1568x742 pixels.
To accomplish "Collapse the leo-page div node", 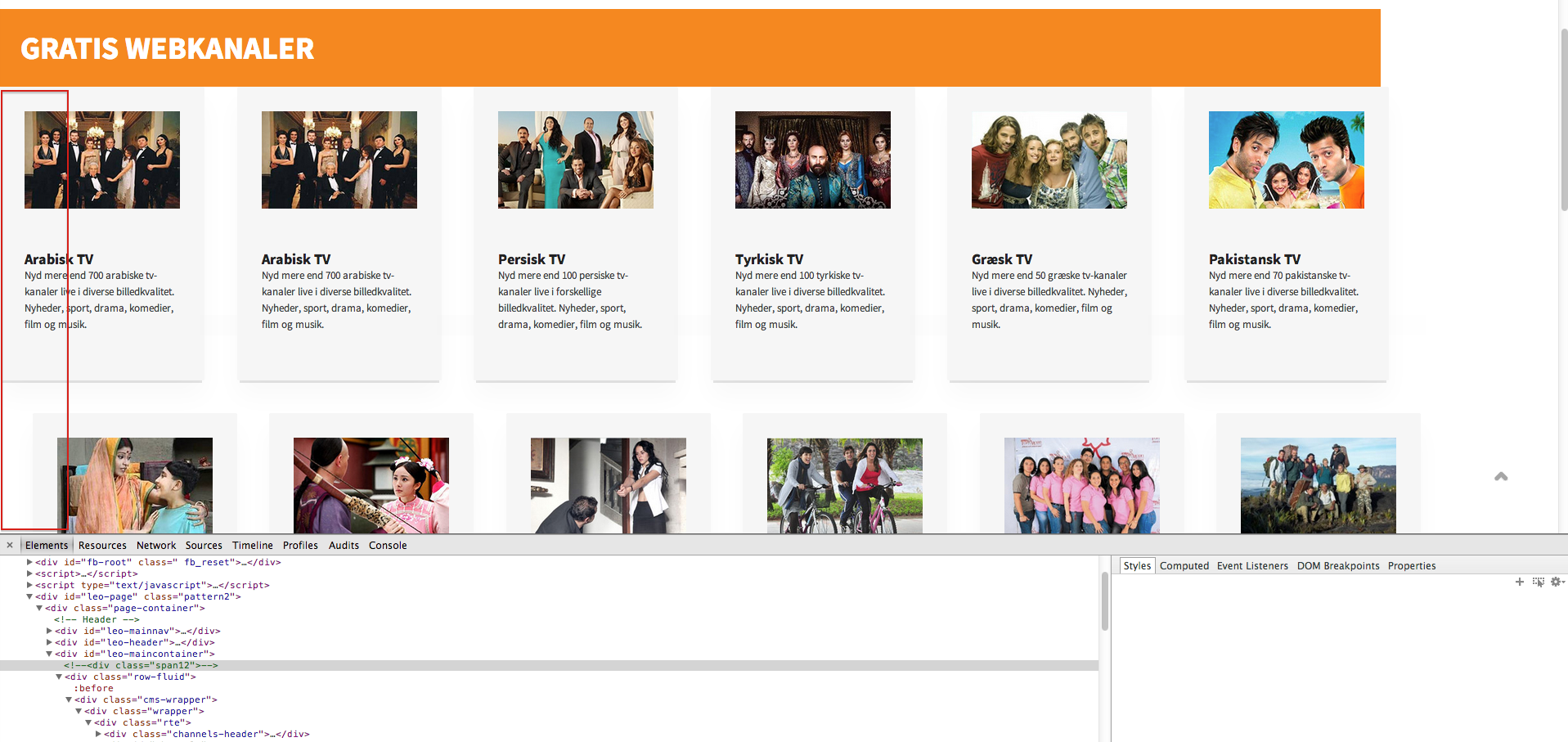I will tap(29, 596).
